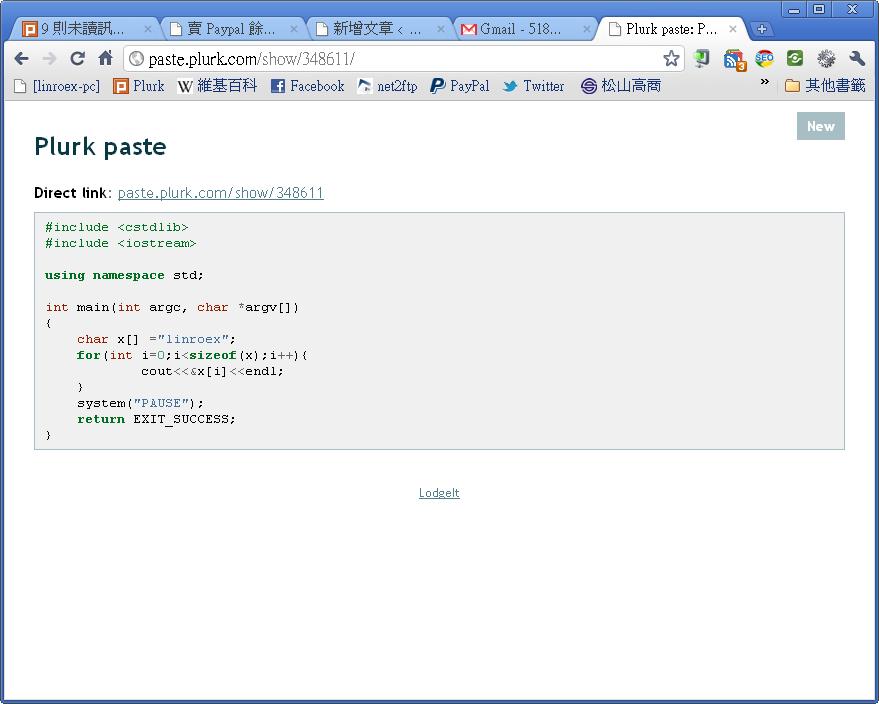Click the New paste button

(821, 126)
